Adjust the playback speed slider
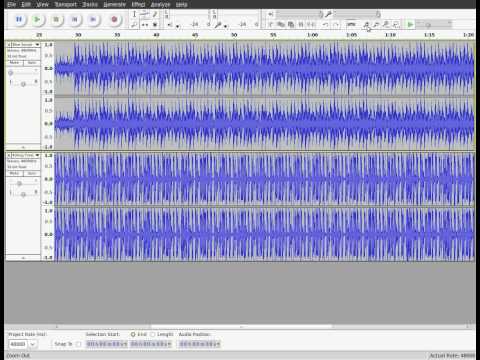 coord(434,25)
